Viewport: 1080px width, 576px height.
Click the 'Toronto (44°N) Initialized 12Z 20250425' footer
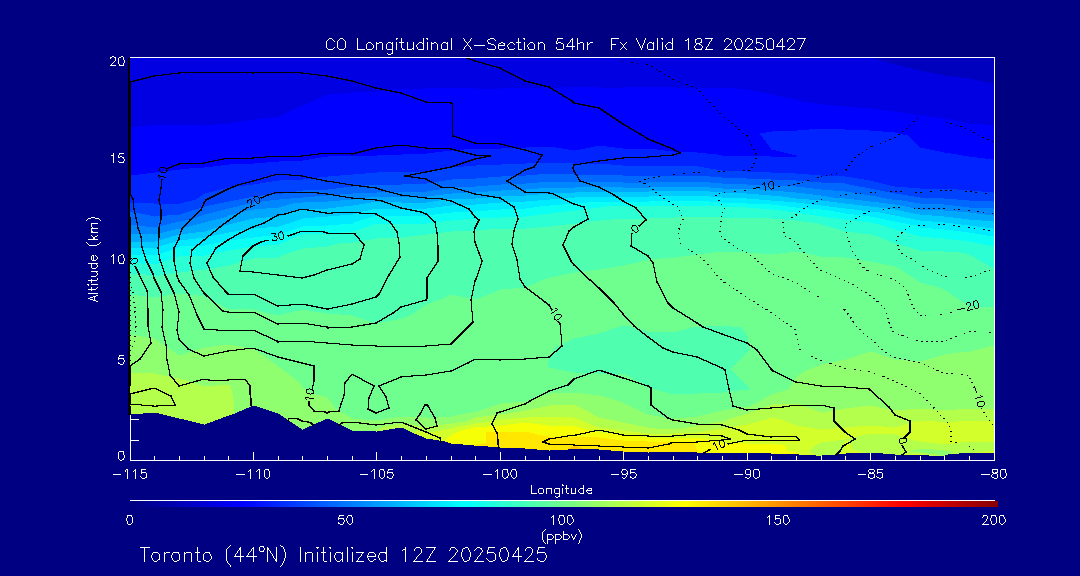point(344,555)
